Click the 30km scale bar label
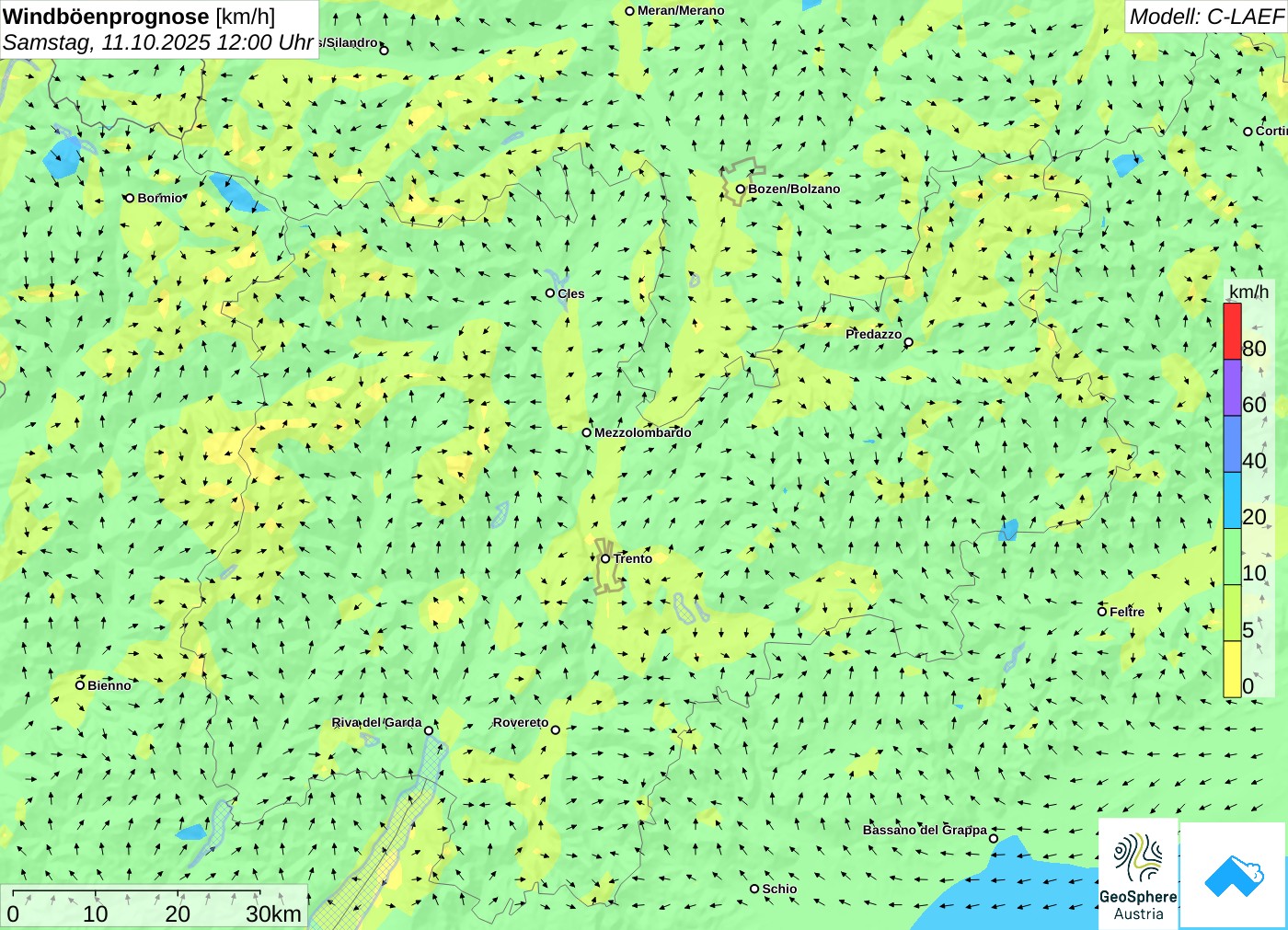 [x=273, y=914]
